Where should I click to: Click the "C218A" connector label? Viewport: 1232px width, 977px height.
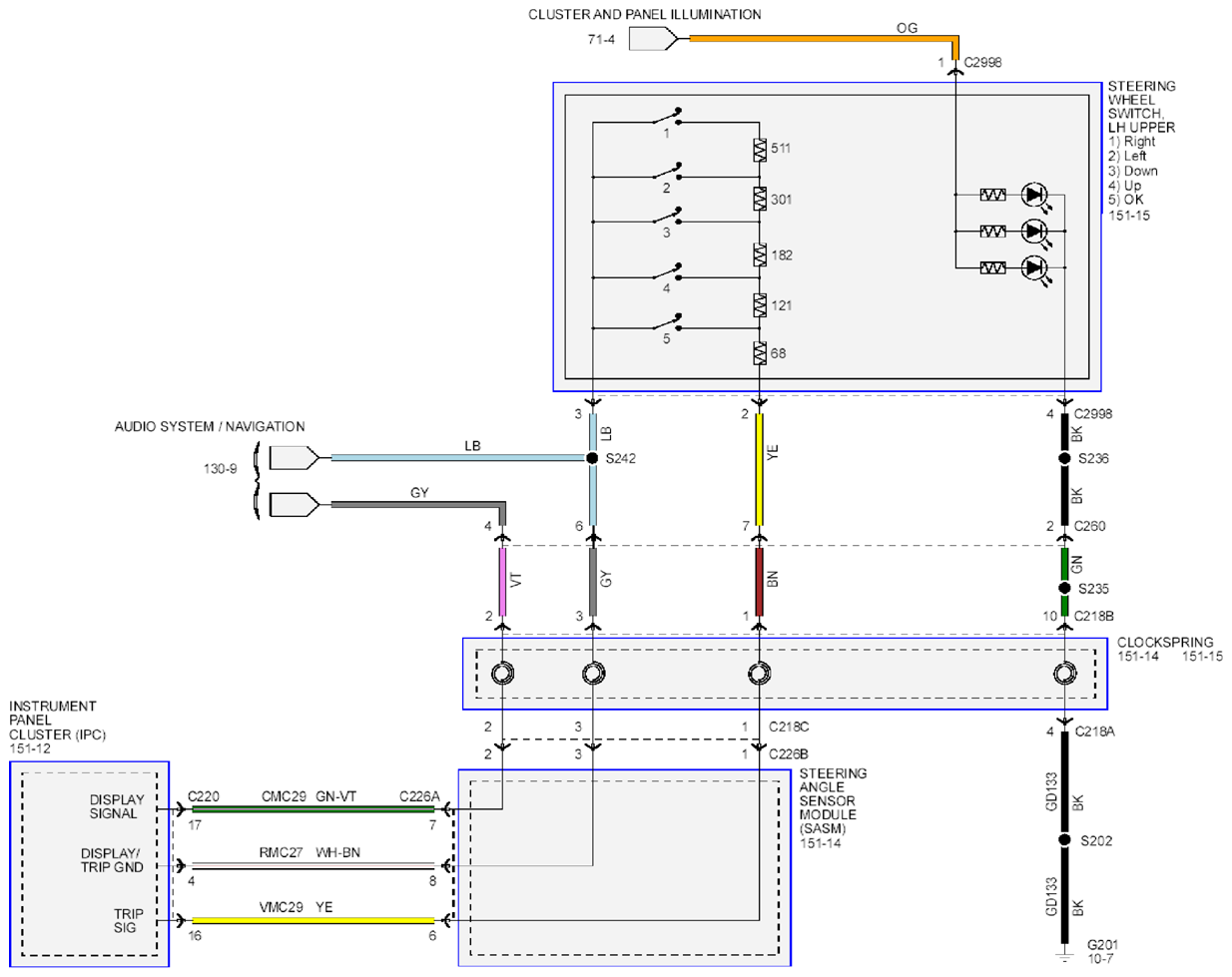[1095, 732]
